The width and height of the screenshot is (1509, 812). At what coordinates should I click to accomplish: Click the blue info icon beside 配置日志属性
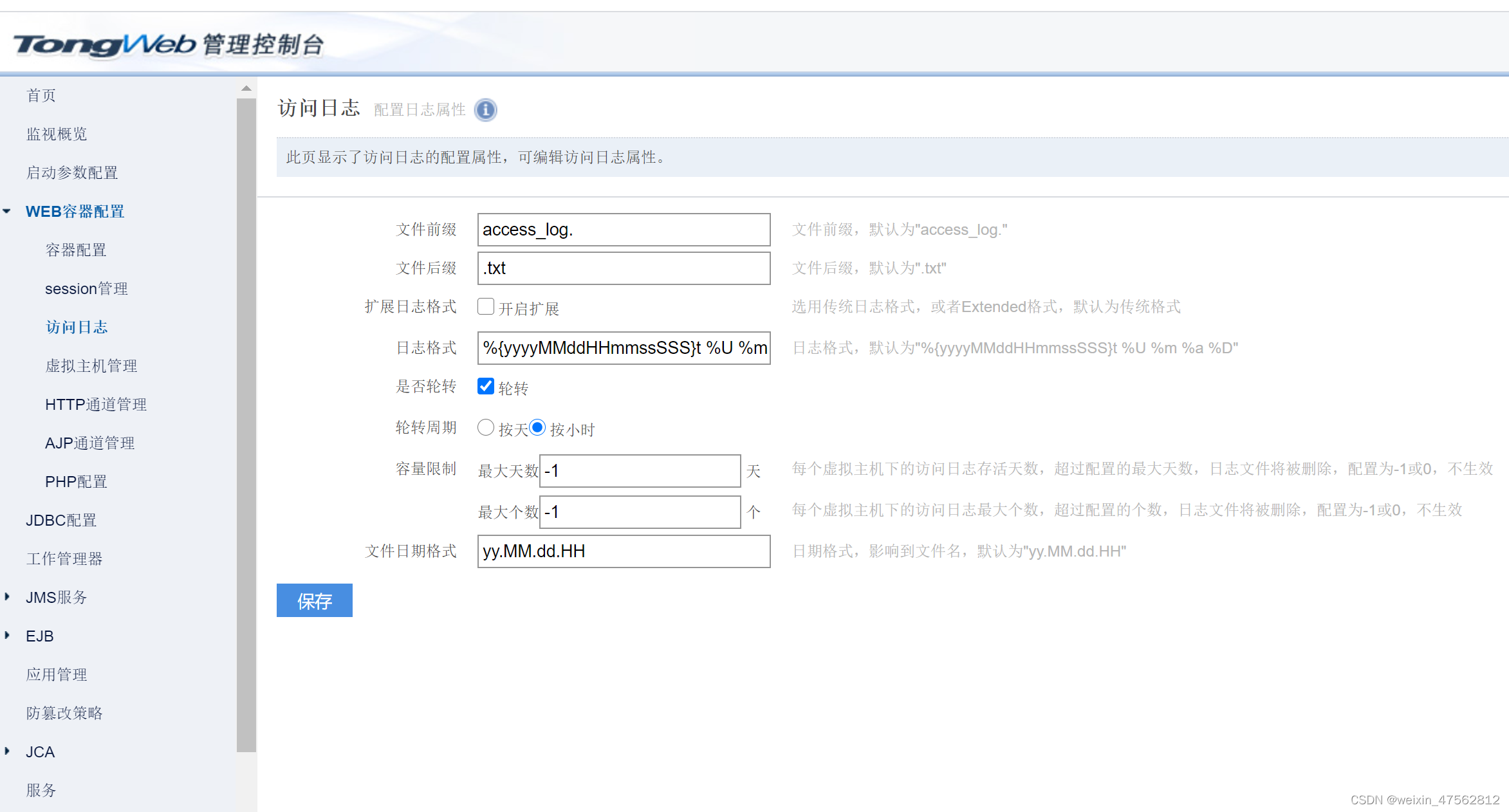(485, 110)
